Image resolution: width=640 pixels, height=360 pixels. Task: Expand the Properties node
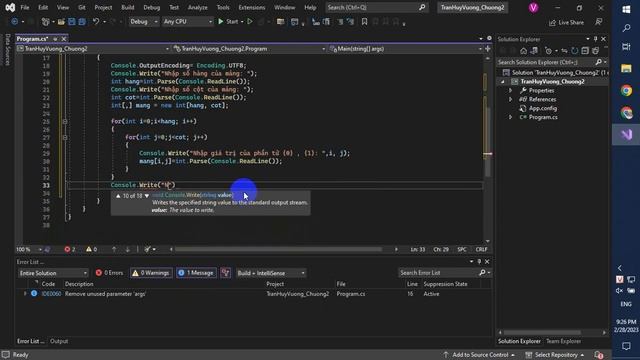click(510, 90)
